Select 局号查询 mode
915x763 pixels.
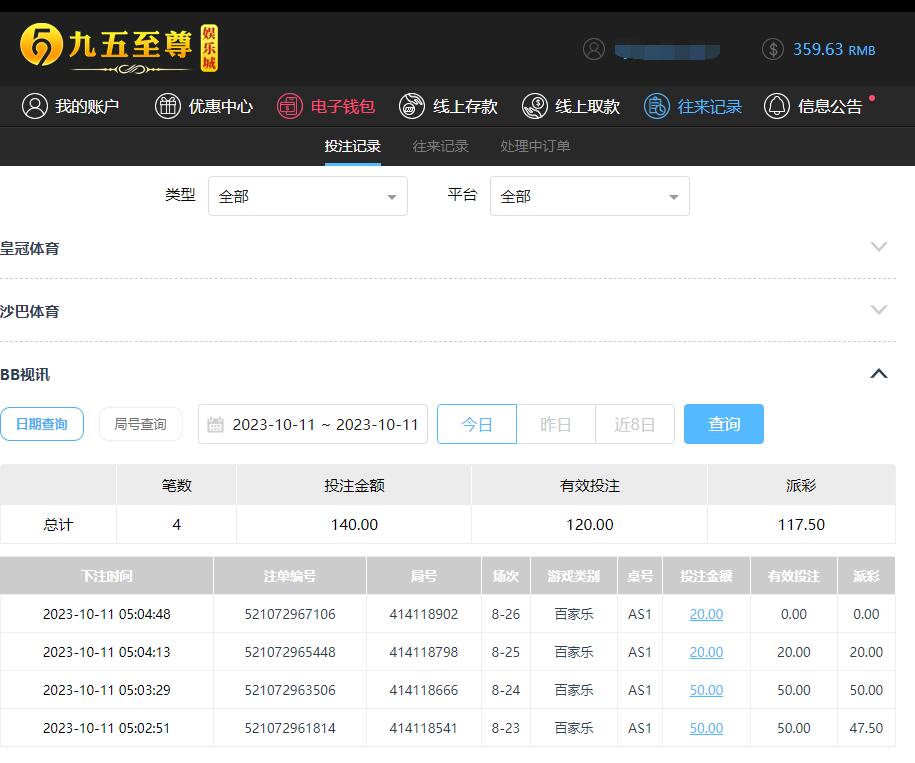pyautogui.click(x=141, y=424)
